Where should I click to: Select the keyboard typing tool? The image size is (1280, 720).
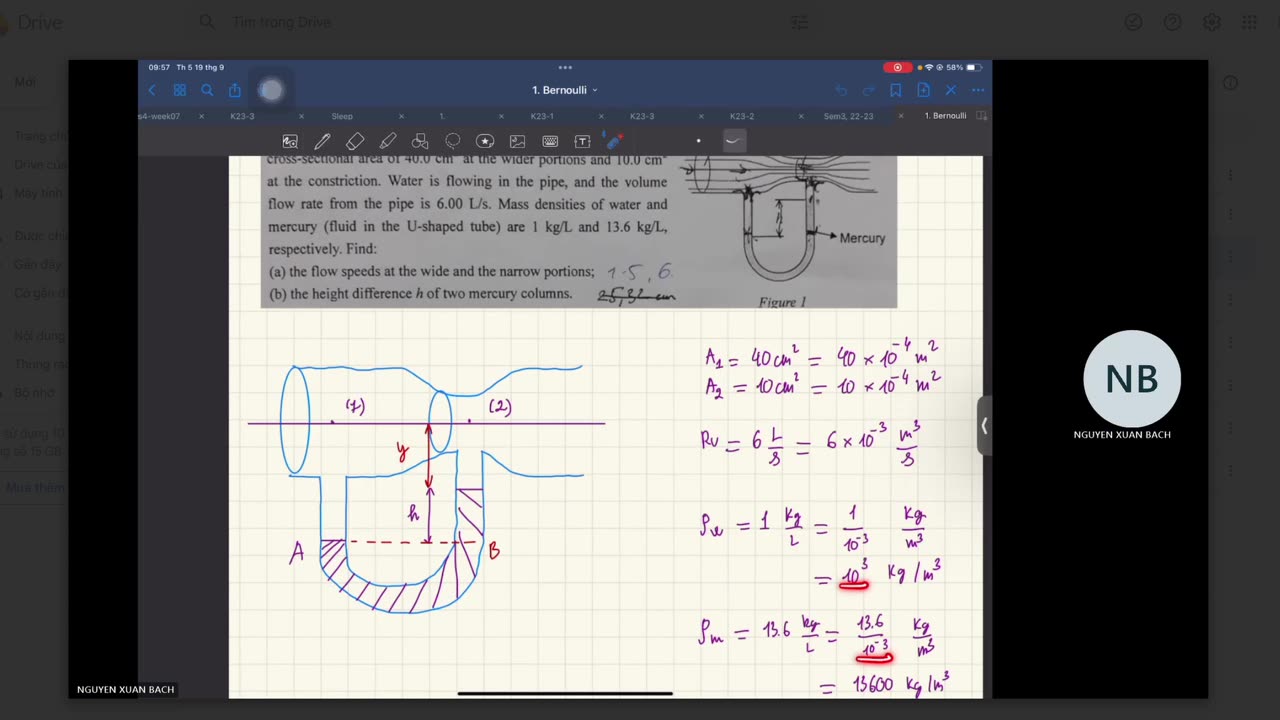coord(550,141)
